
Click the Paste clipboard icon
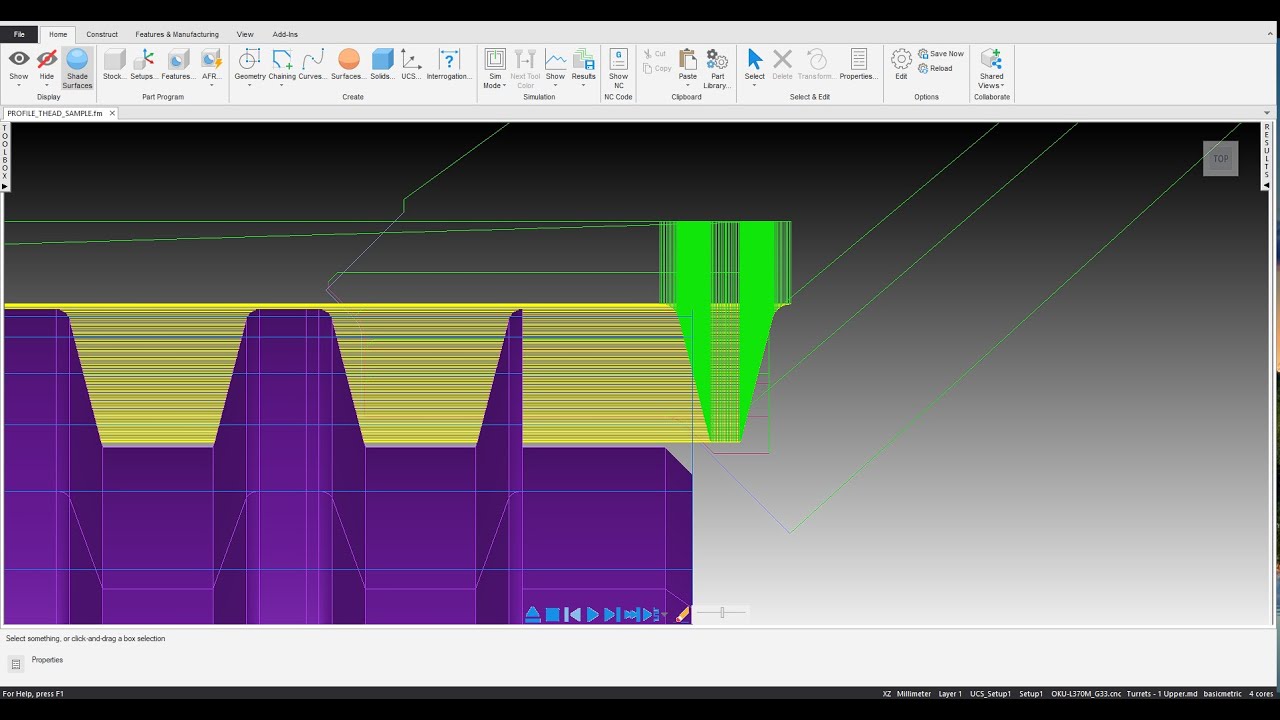pyautogui.click(x=688, y=60)
